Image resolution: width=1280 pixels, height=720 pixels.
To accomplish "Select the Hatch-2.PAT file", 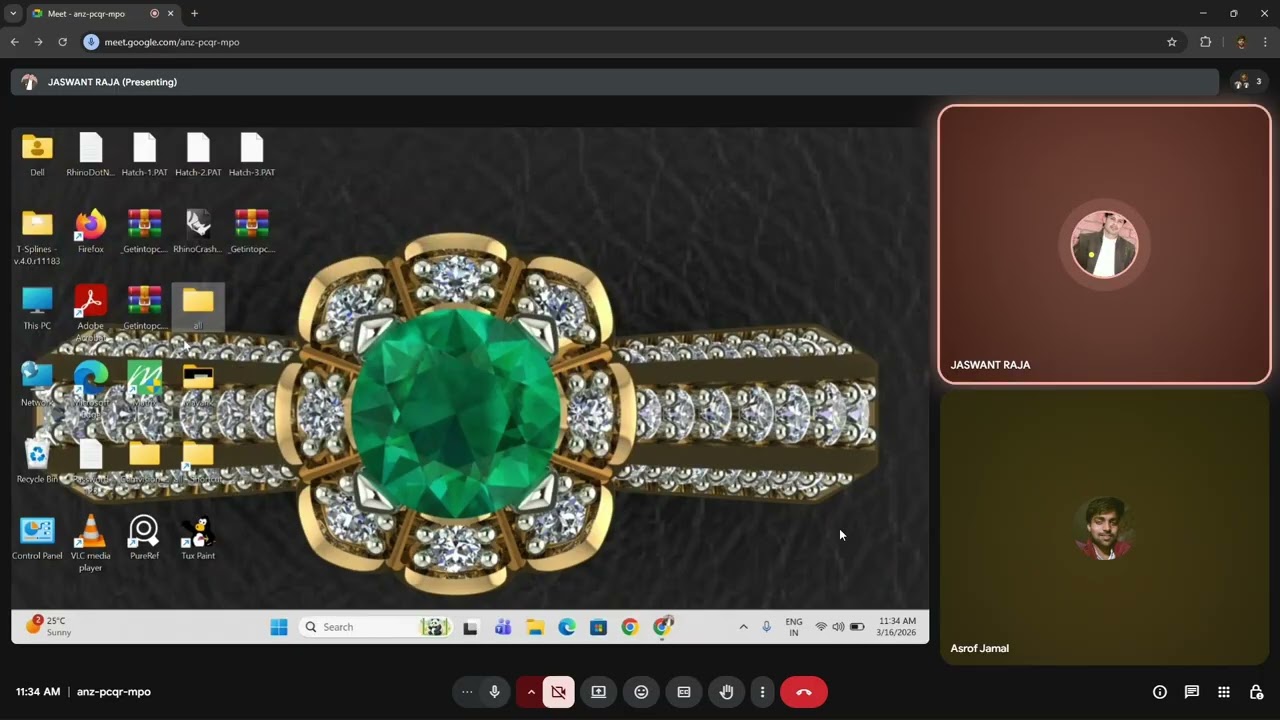I will click(198, 155).
